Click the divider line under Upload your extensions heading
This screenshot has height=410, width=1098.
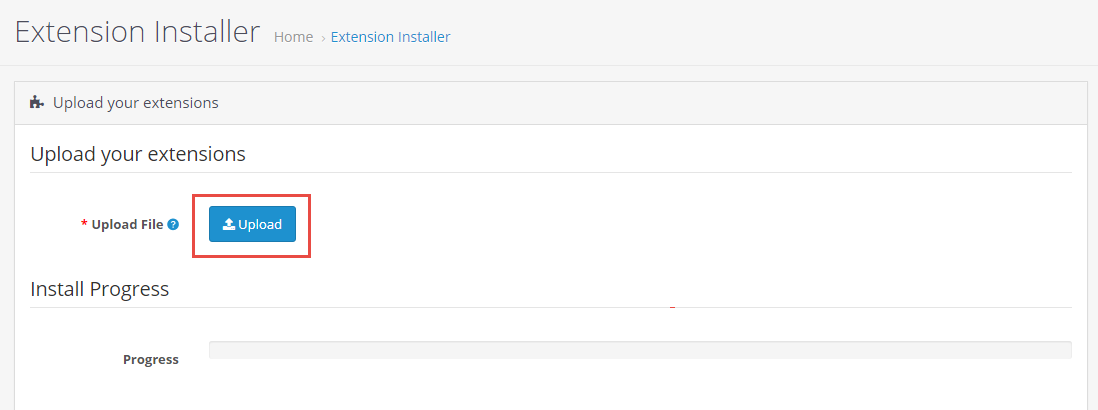550,172
